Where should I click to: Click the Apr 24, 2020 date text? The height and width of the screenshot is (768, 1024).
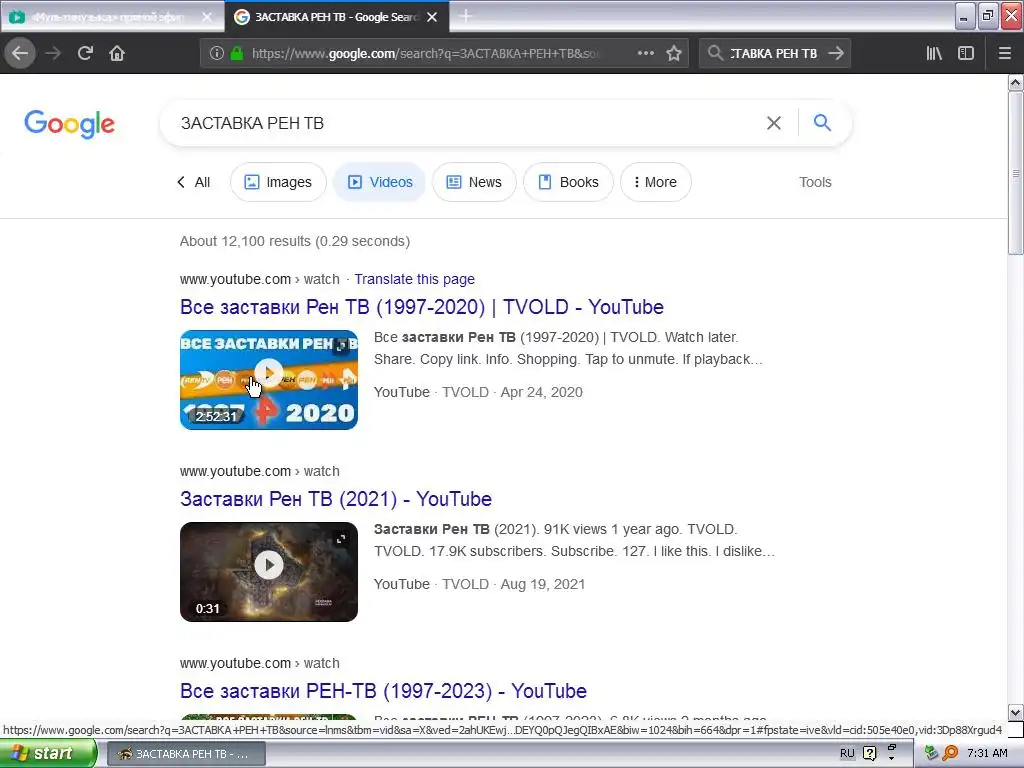[x=541, y=392]
